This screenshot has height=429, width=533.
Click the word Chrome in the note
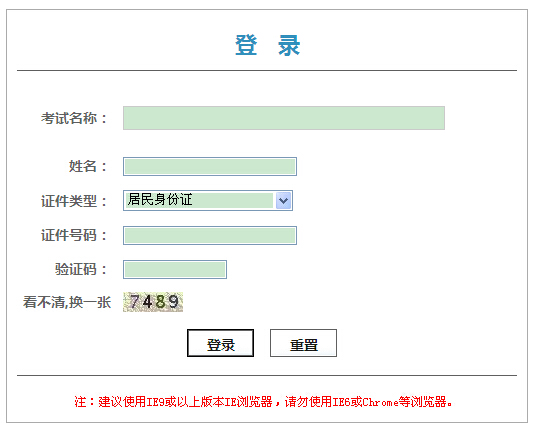(380, 402)
